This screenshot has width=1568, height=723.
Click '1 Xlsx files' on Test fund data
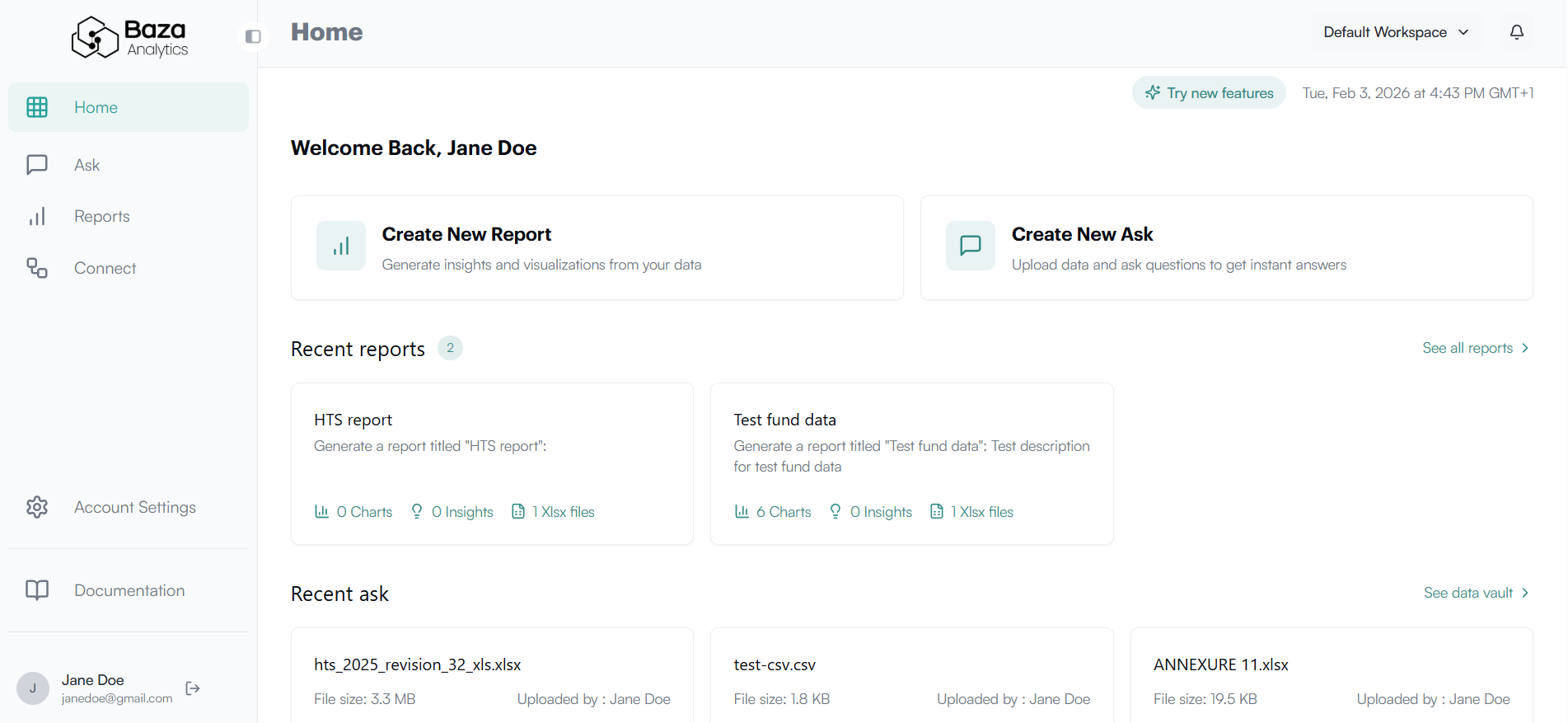(x=982, y=512)
